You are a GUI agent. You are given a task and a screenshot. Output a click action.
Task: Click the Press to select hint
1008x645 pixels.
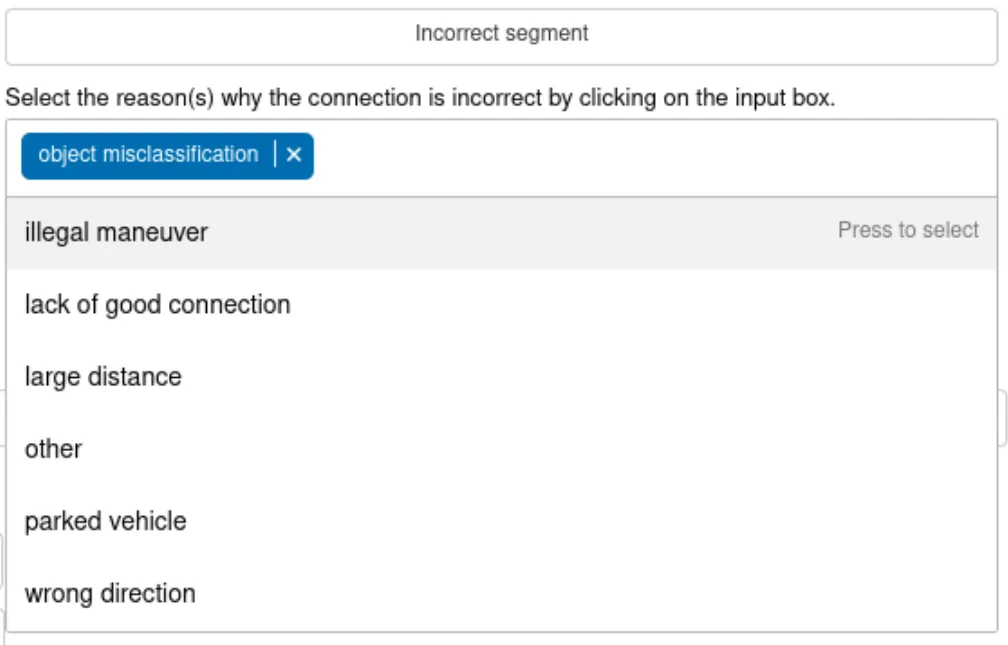tap(908, 231)
